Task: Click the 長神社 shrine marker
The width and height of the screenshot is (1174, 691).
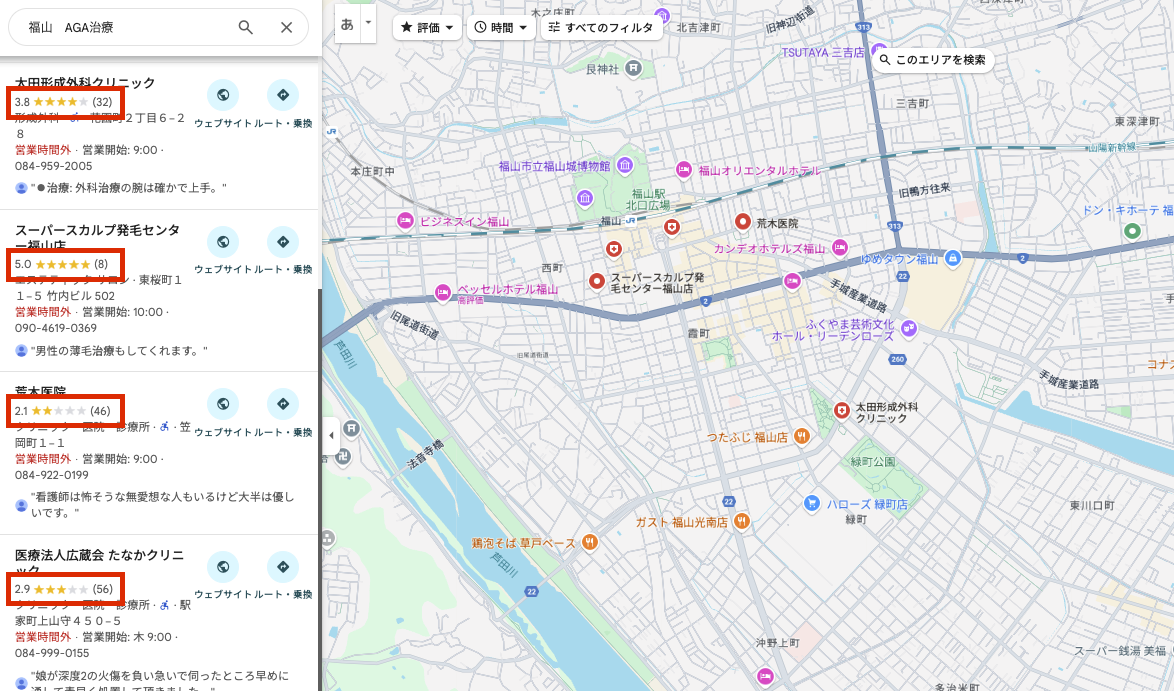Action: tap(634, 69)
